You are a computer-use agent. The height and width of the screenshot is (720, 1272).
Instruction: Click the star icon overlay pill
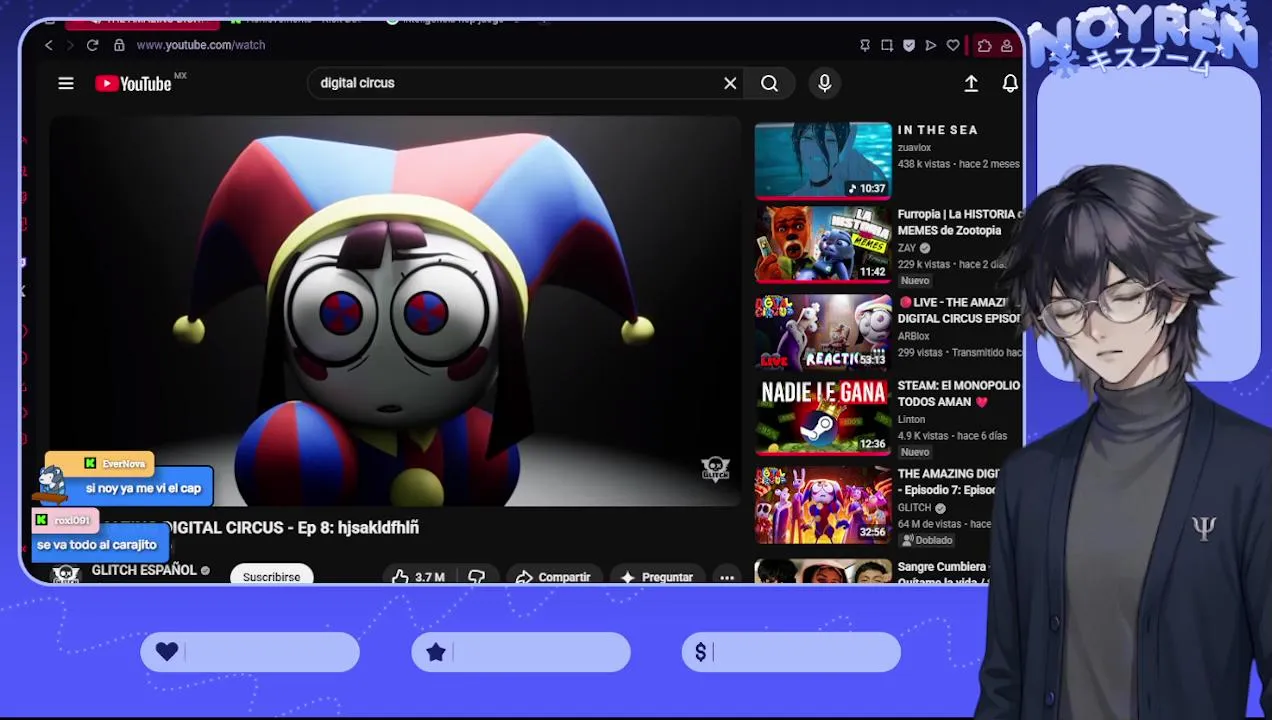[521, 652]
